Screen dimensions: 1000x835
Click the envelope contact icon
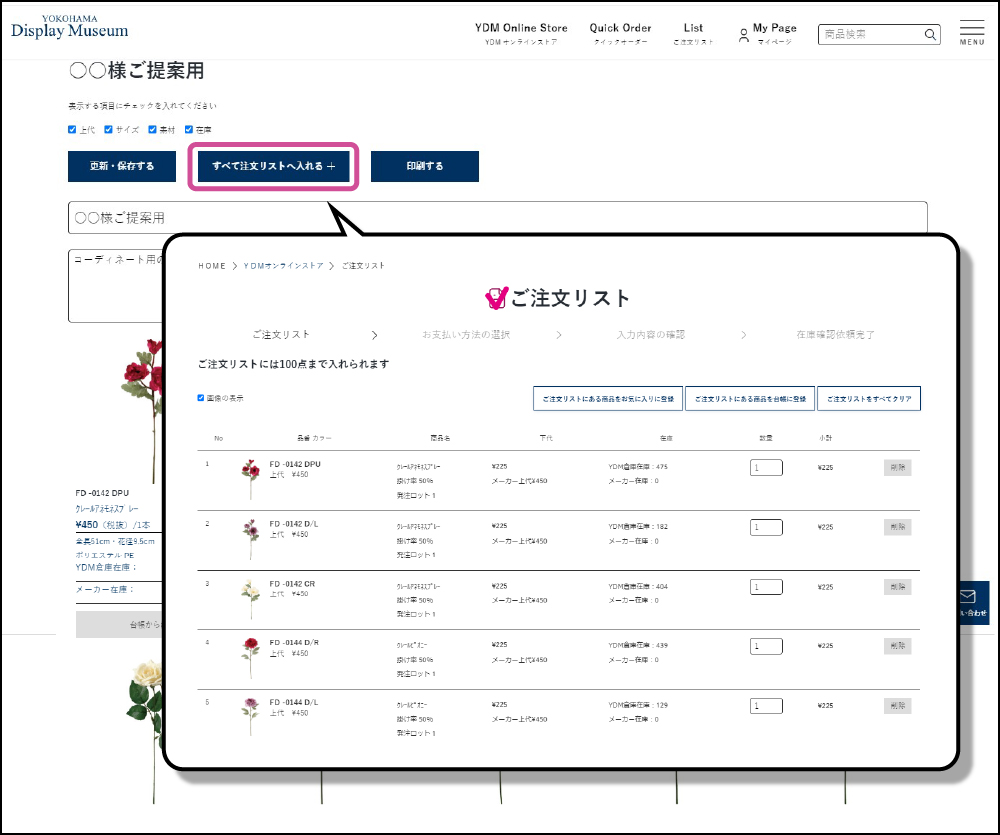(967, 596)
